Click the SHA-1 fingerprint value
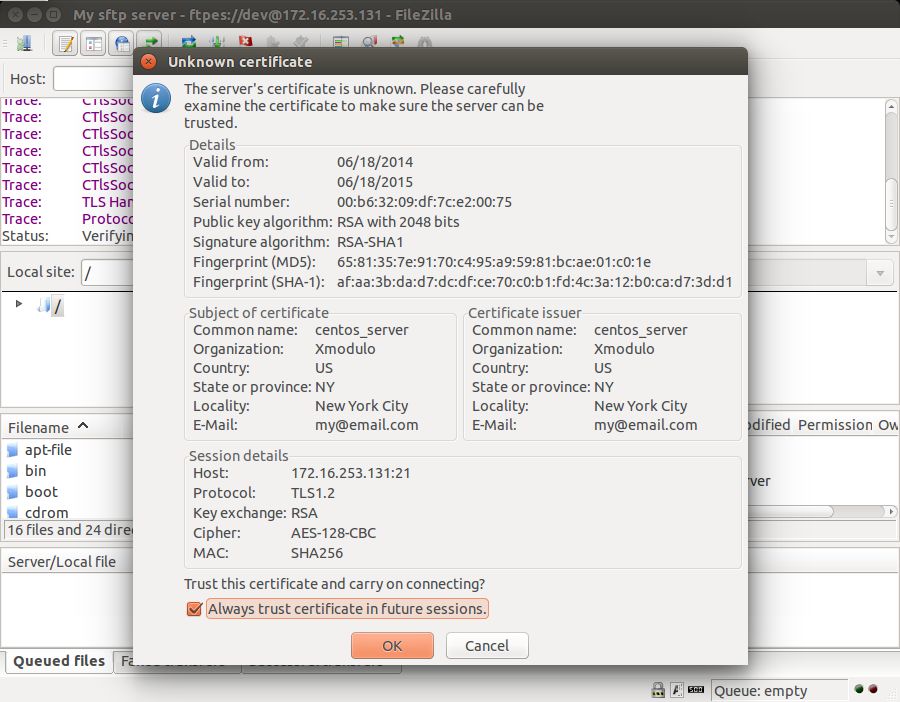 [x=534, y=282]
